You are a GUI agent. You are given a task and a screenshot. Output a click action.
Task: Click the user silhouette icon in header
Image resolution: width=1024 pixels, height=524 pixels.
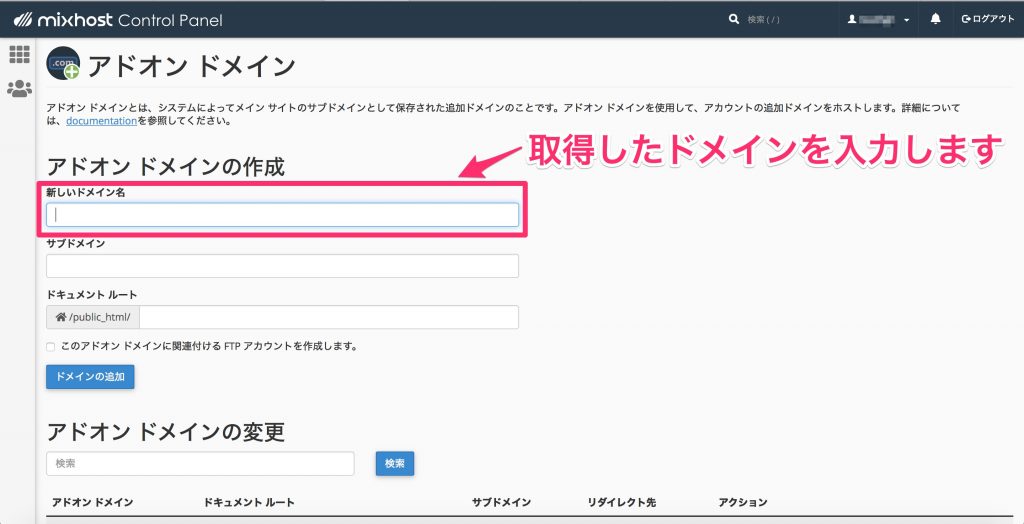(853, 19)
